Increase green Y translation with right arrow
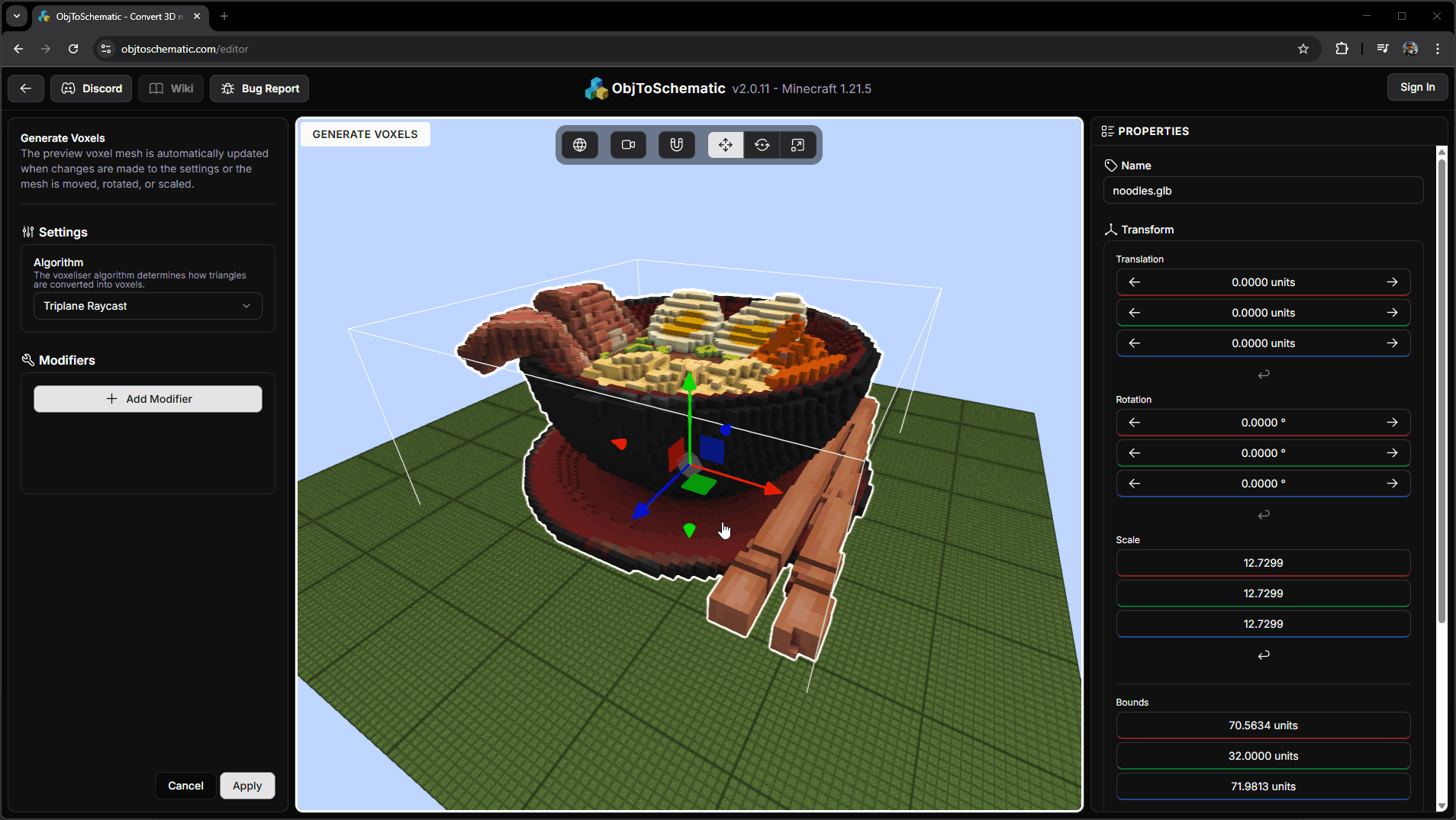Screen dimensions: 1456x820 tap(1392, 313)
